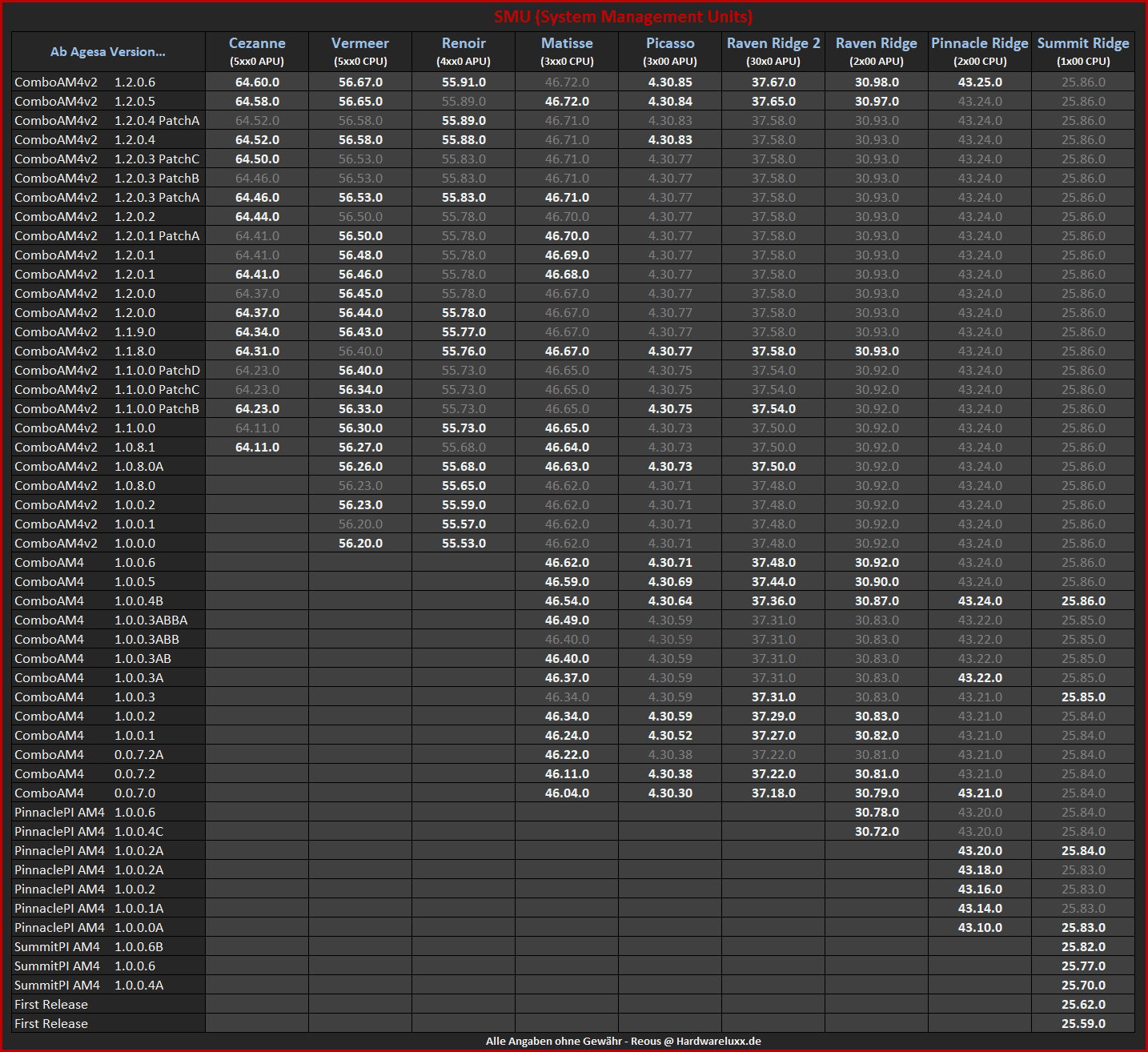The height and width of the screenshot is (1052, 1148).
Task: Select the Matisse value 46.59.0
Action: tap(567, 581)
